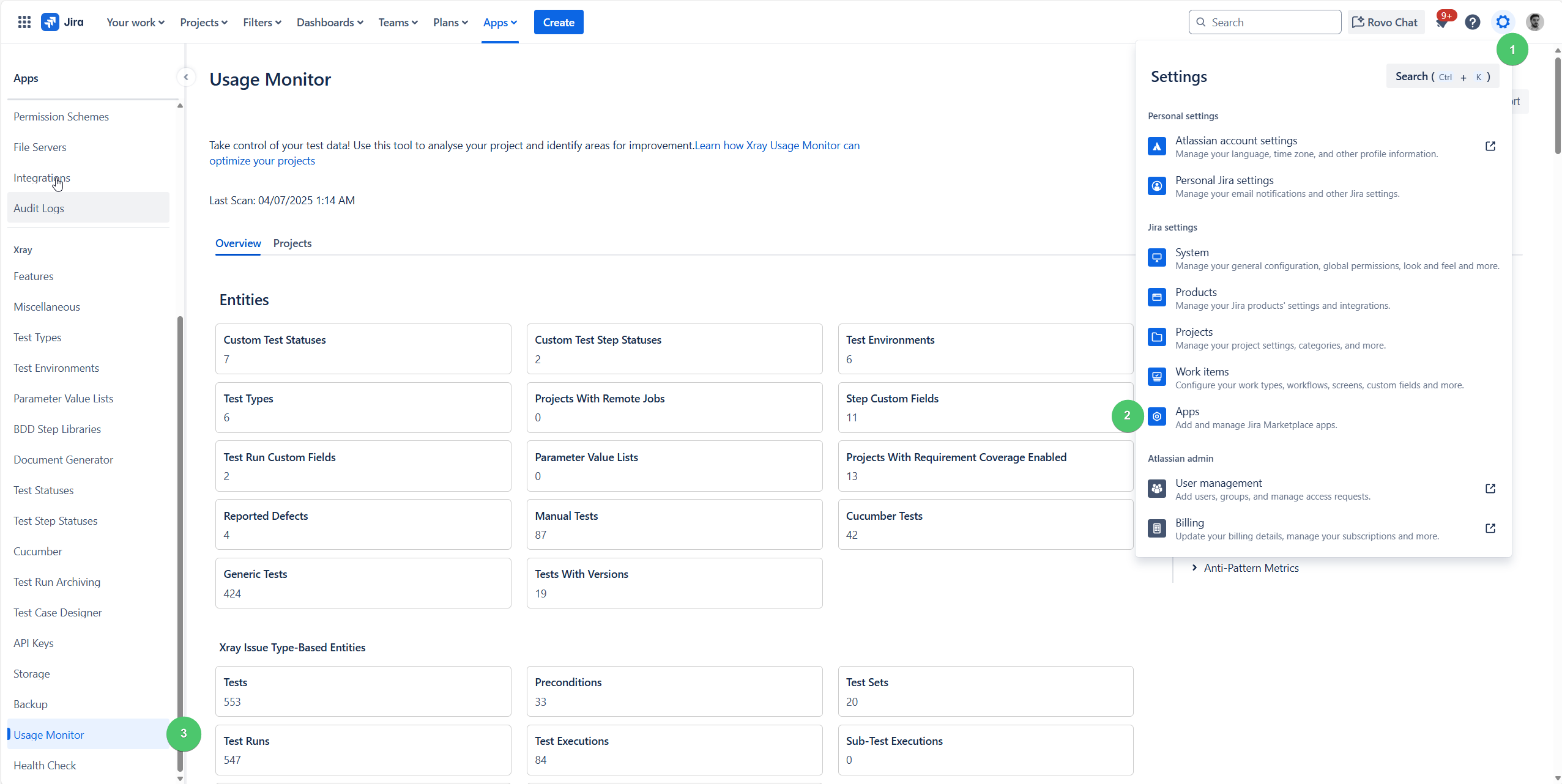1562x784 pixels.
Task: Open the Your work dropdown
Action: pyautogui.click(x=135, y=23)
